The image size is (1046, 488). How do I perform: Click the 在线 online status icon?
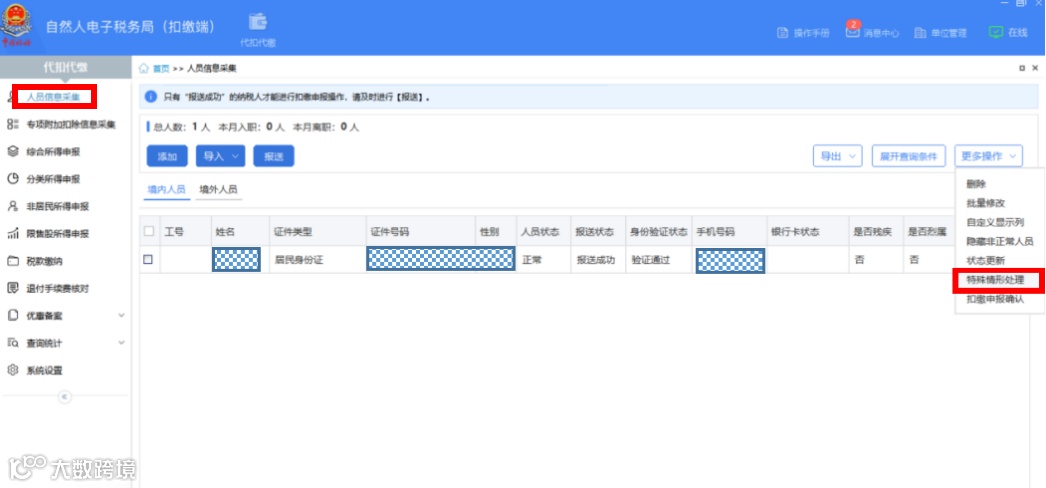(x=996, y=33)
